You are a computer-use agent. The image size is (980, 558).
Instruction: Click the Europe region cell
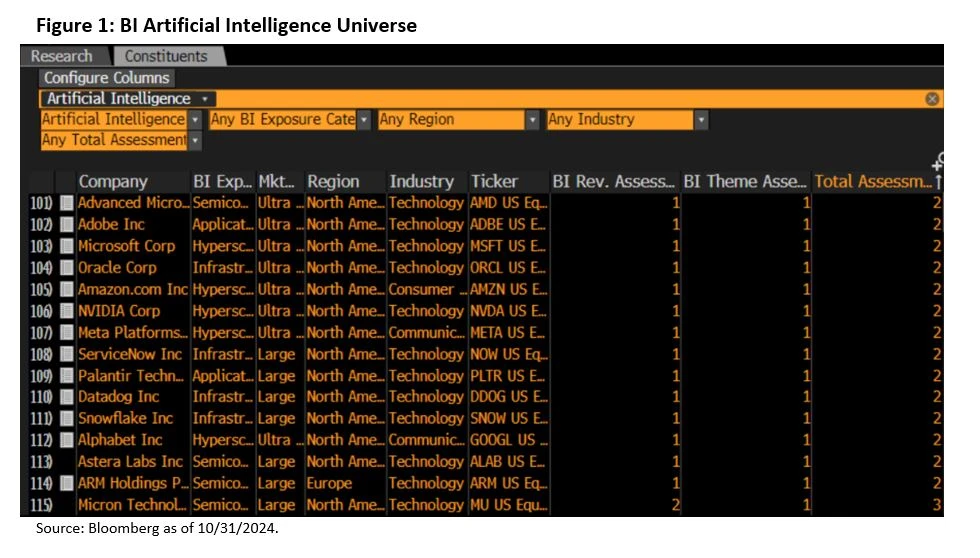click(x=329, y=484)
